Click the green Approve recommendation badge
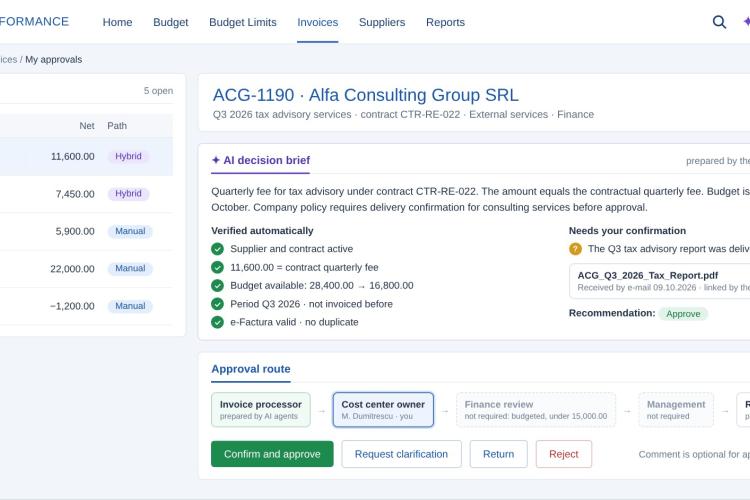This screenshot has height=500, width=750. (x=683, y=314)
